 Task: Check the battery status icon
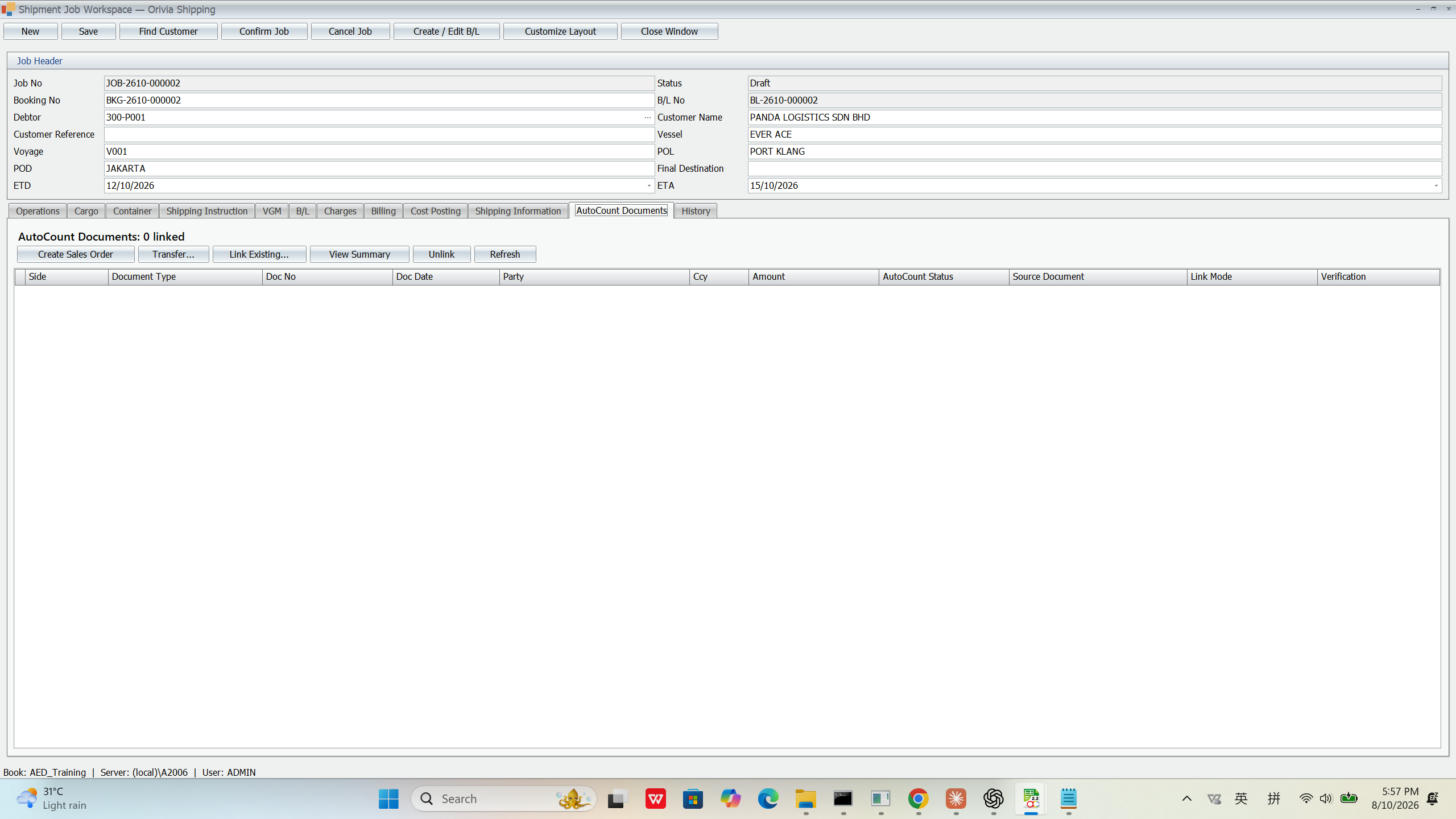point(1349,798)
